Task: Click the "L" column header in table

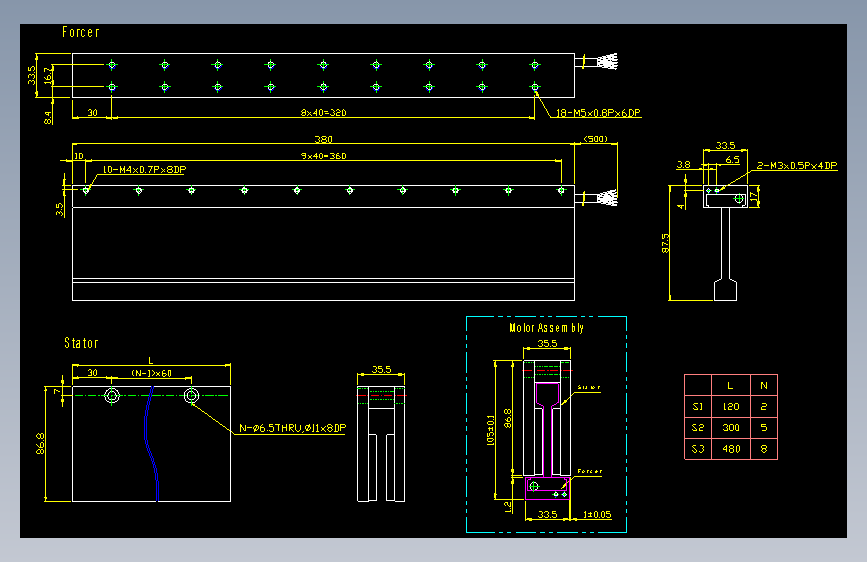Action: pos(731,386)
